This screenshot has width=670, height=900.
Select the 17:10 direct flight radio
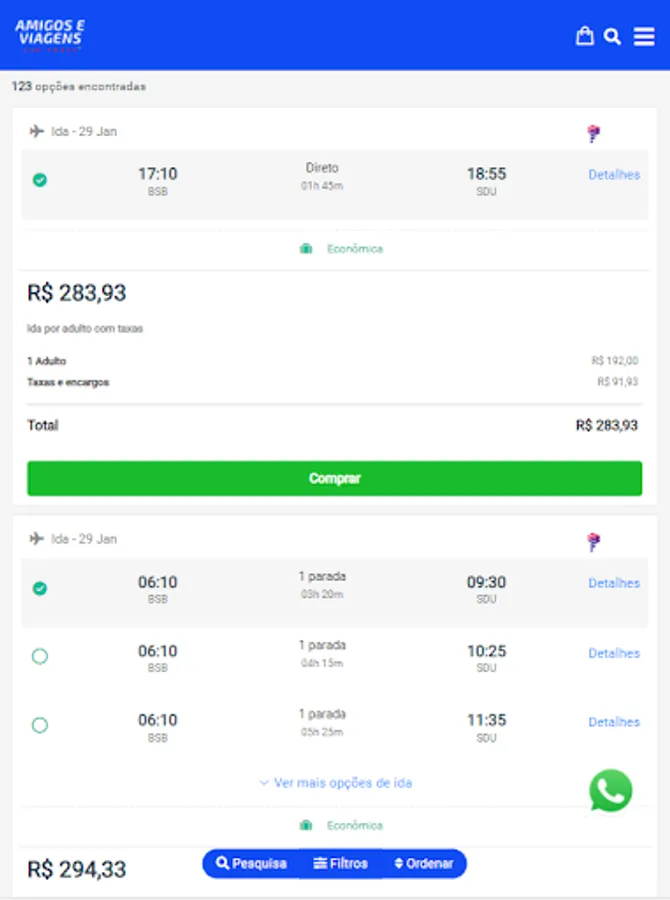pos(40,180)
